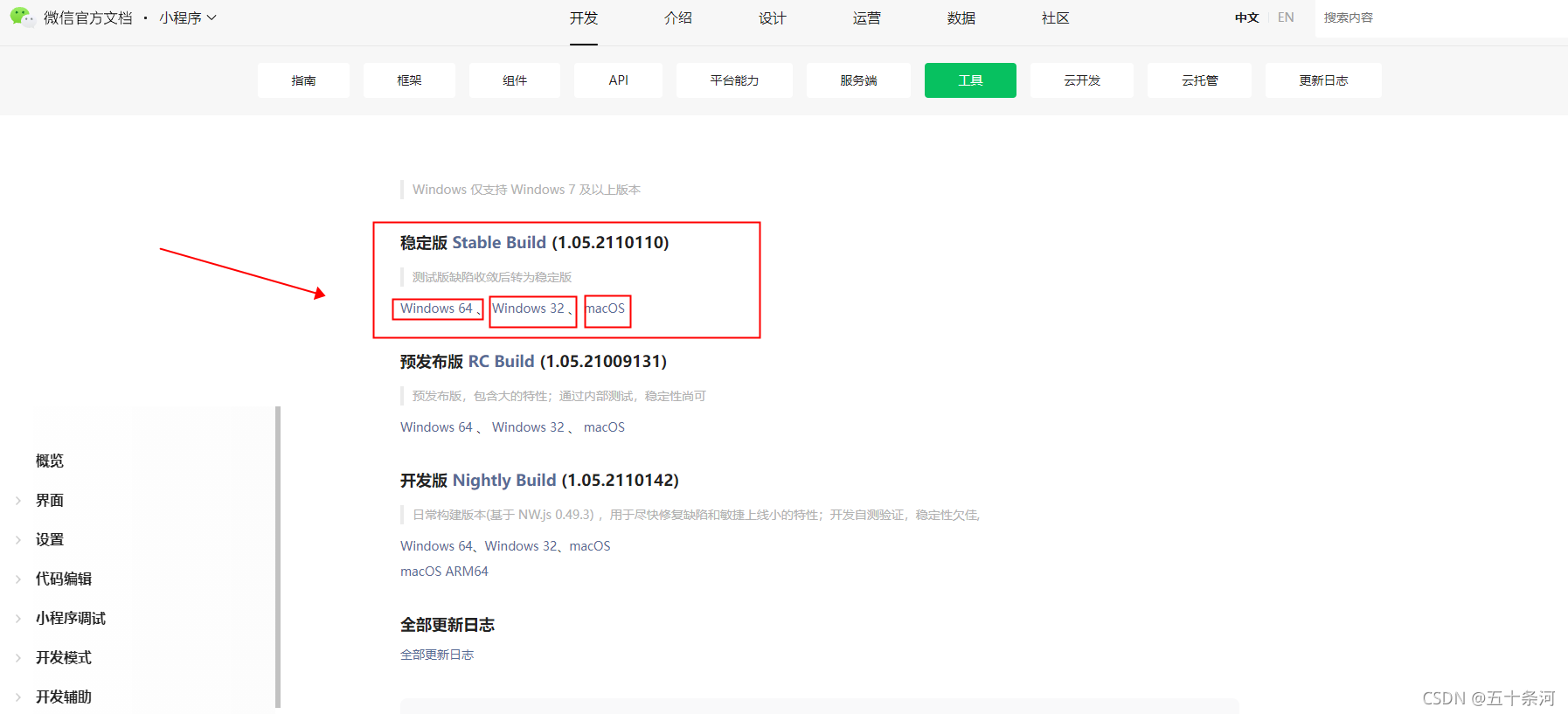Download RC Build macOS
This screenshot has height=714, width=1568.
coord(604,427)
